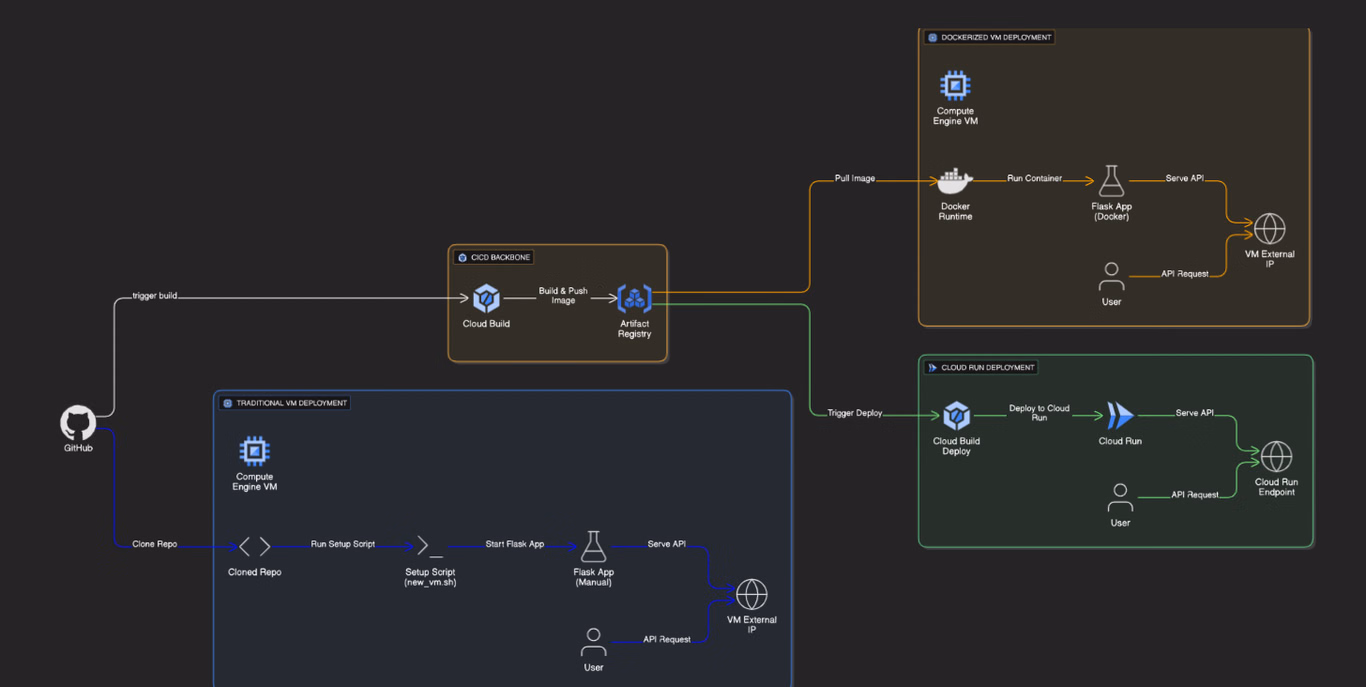The width and height of the screenshot is (1366, 687).
Task: Click the 'Pull Image' connector label
Action: (x=855, y=179)
